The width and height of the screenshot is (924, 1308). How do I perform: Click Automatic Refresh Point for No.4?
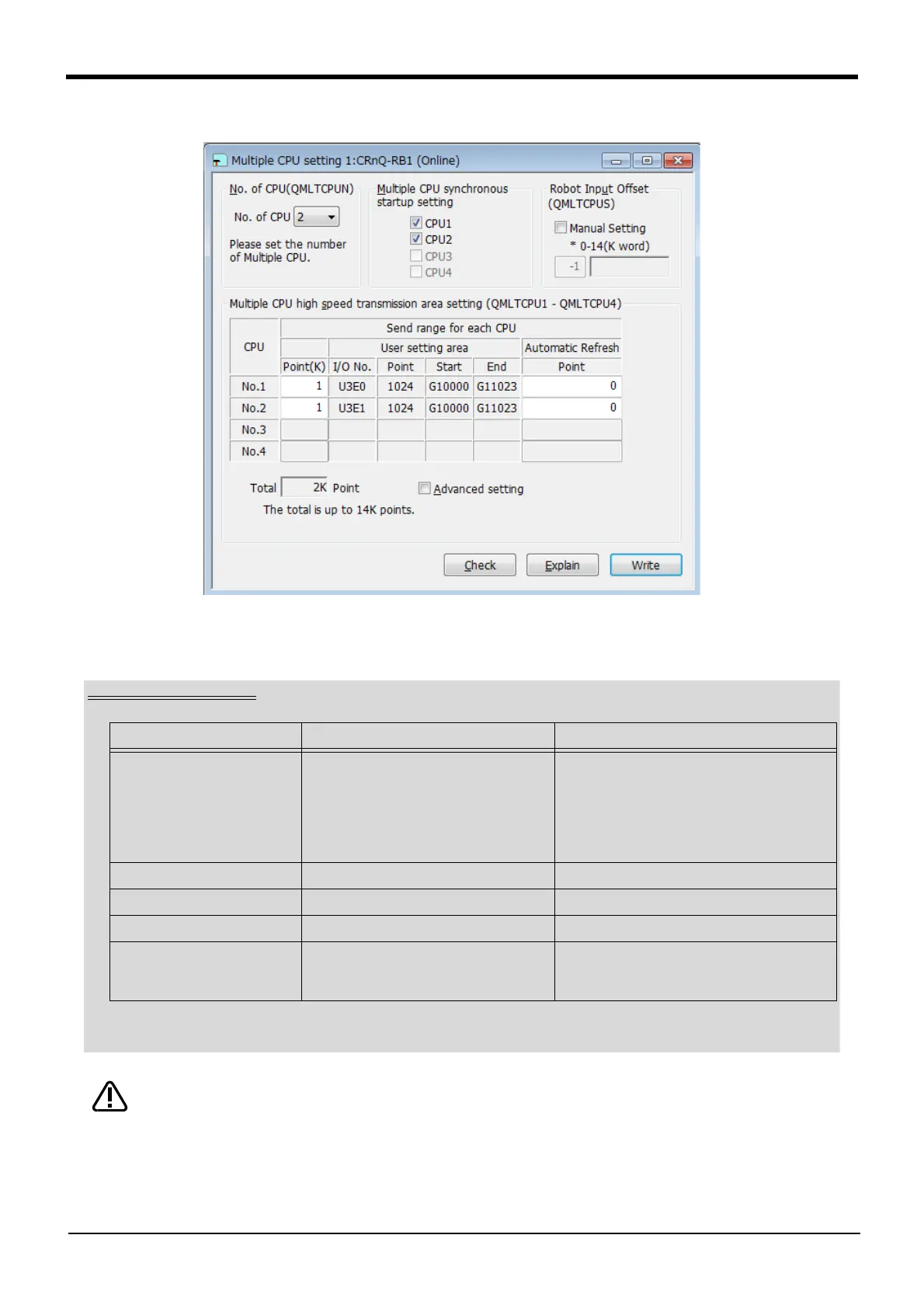[571, 451]
